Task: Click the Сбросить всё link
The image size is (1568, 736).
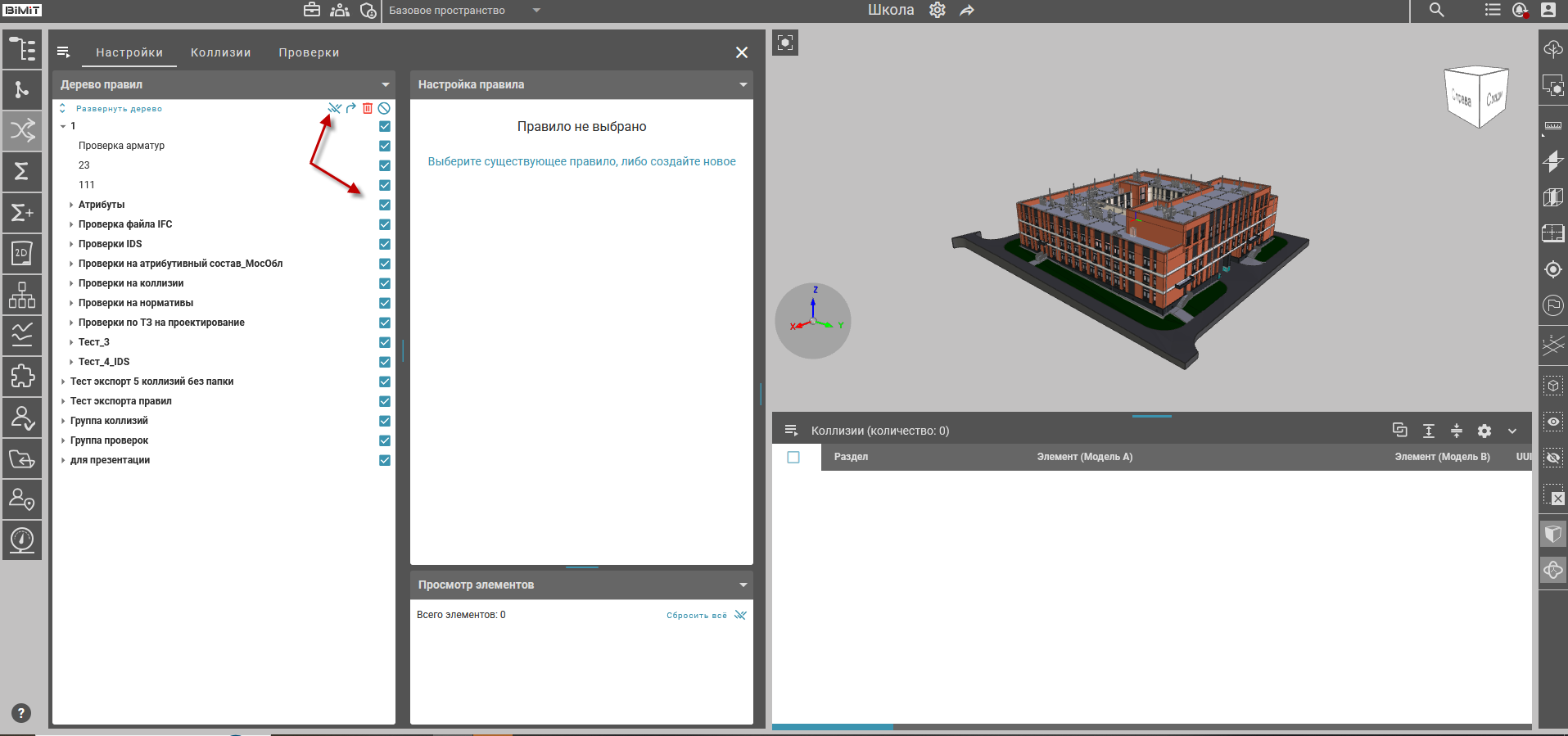Action: pyautogui.click(x=696, y=616)
